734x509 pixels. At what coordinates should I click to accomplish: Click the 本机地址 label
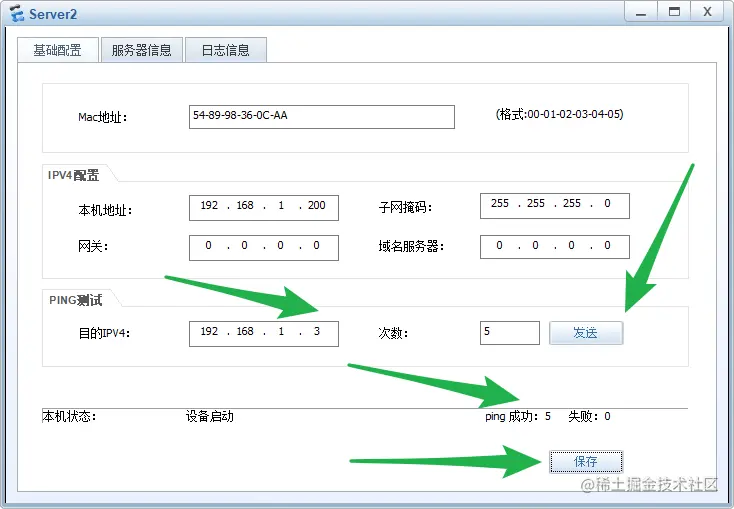point(105,210)
